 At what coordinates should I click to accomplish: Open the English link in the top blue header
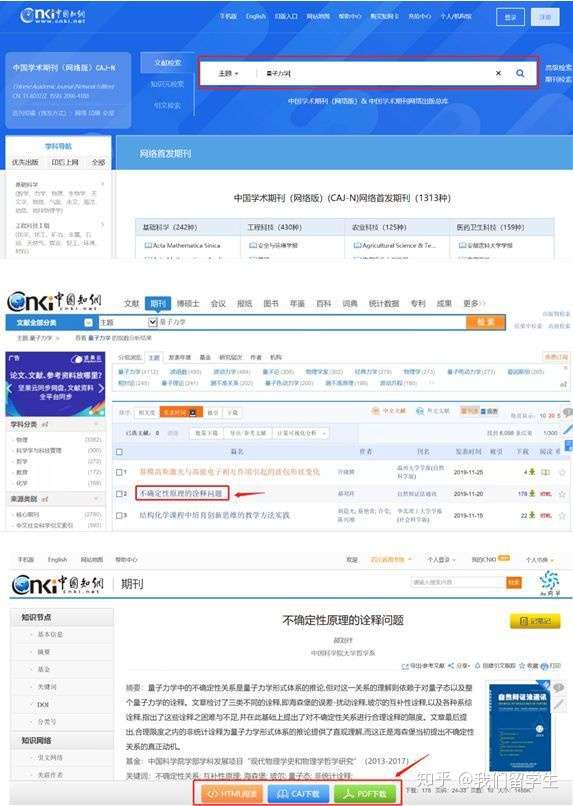[255, 16]
